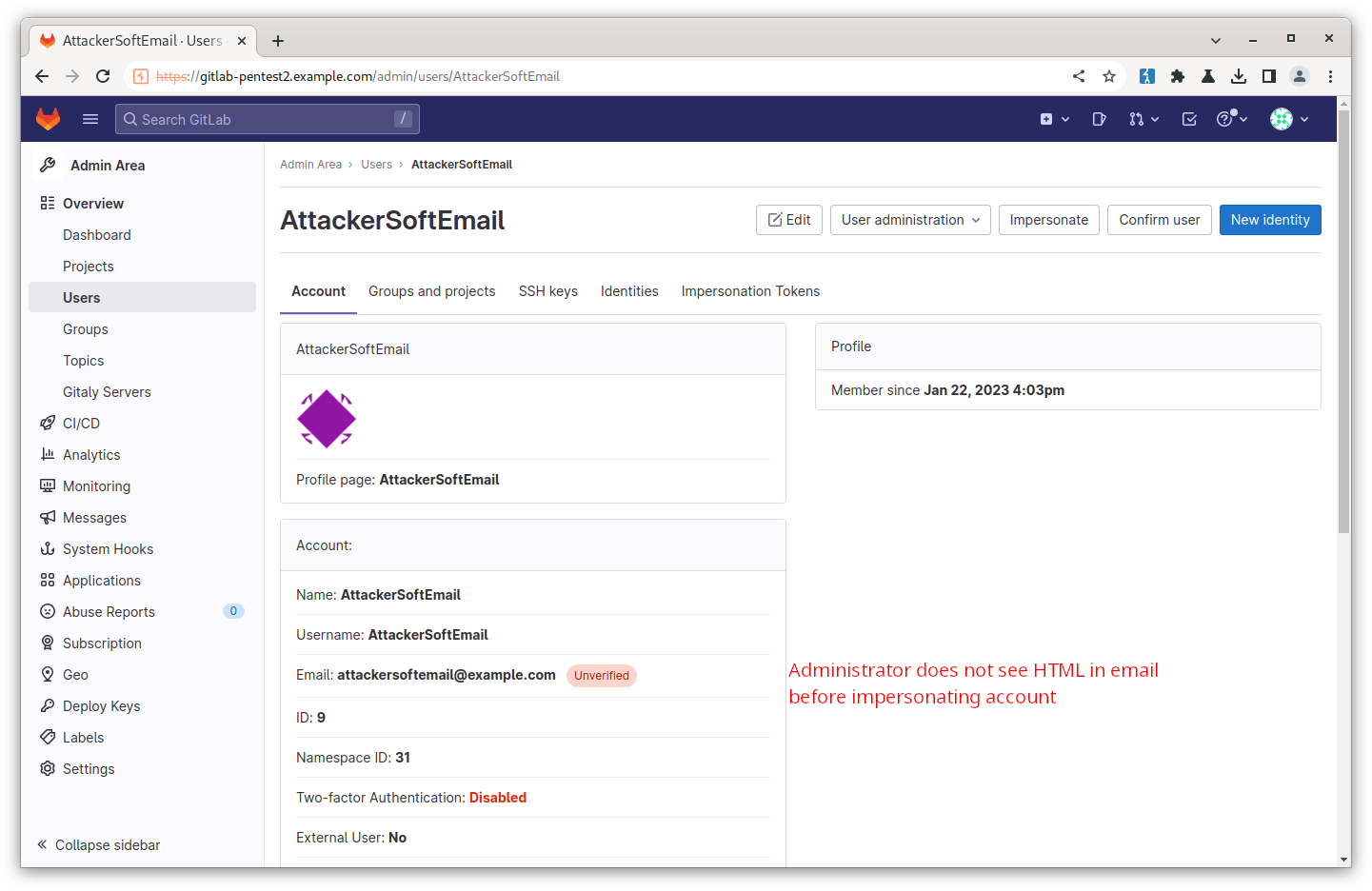
Task: Bookmark page with the star icon
Action: (x=1109, y=76)
